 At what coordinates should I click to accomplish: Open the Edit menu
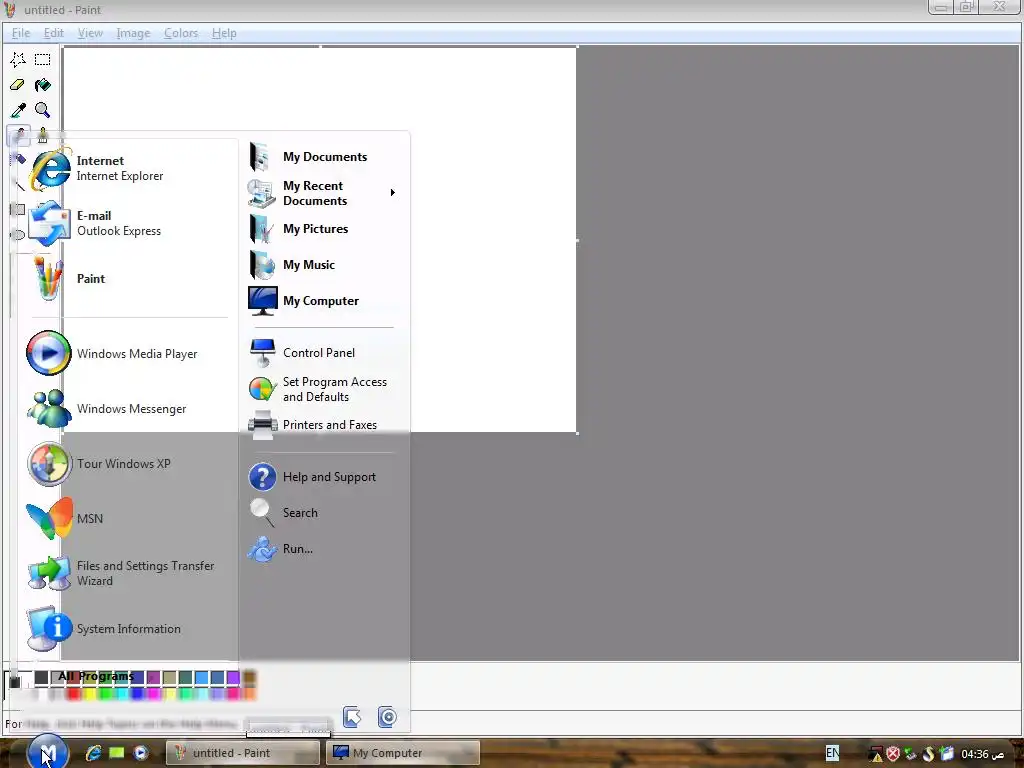54,33
